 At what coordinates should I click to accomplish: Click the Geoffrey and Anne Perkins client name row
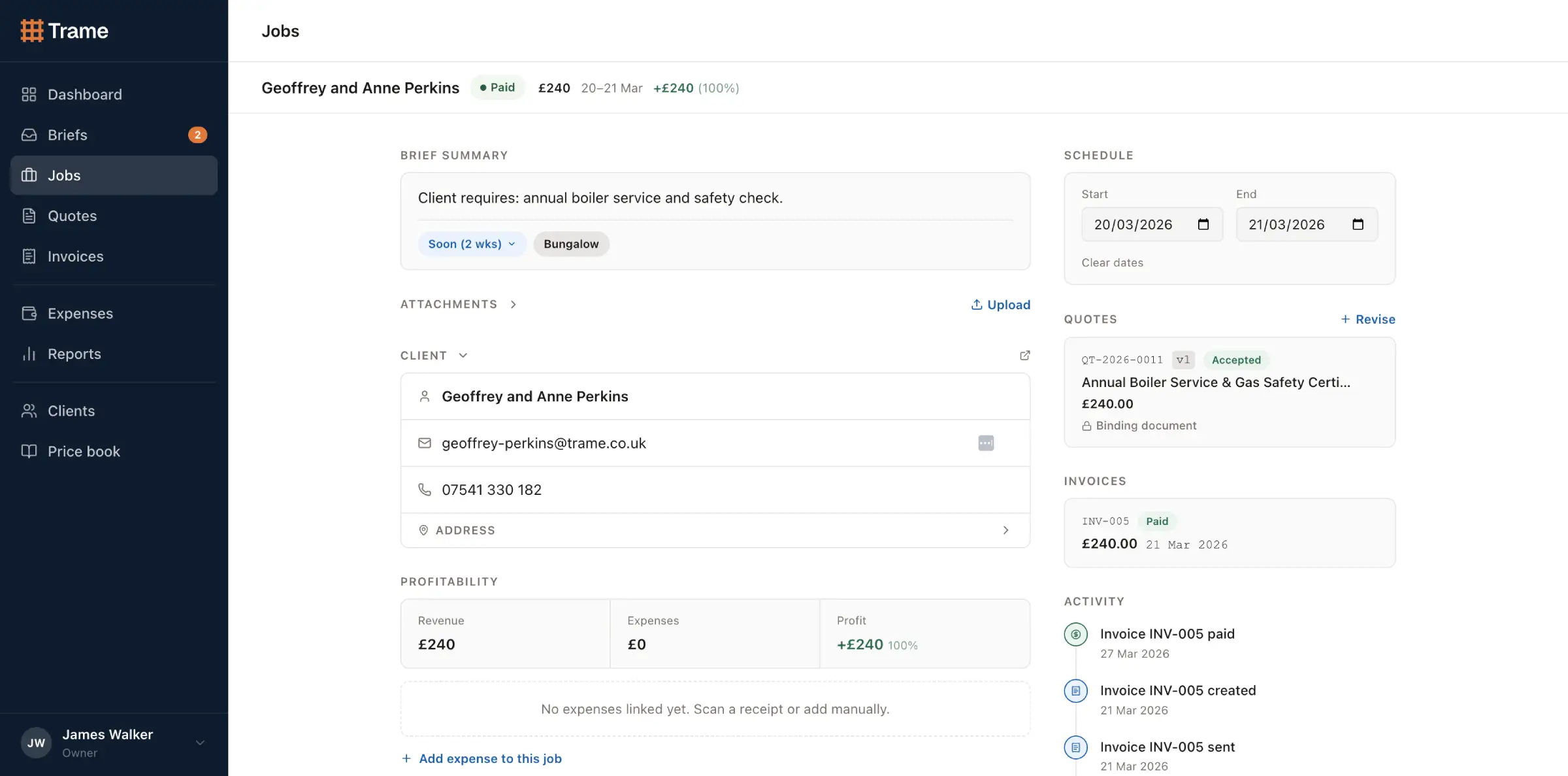pyautogui.click(x=715, y=396)
